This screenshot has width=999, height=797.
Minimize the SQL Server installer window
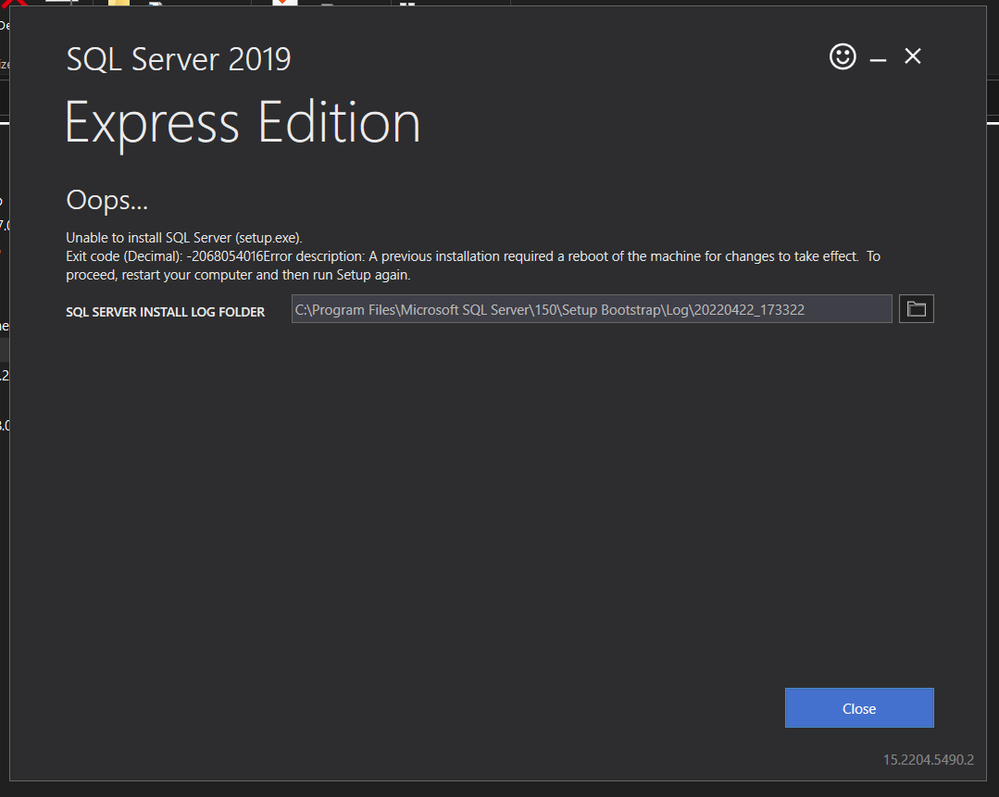(878, 60)
